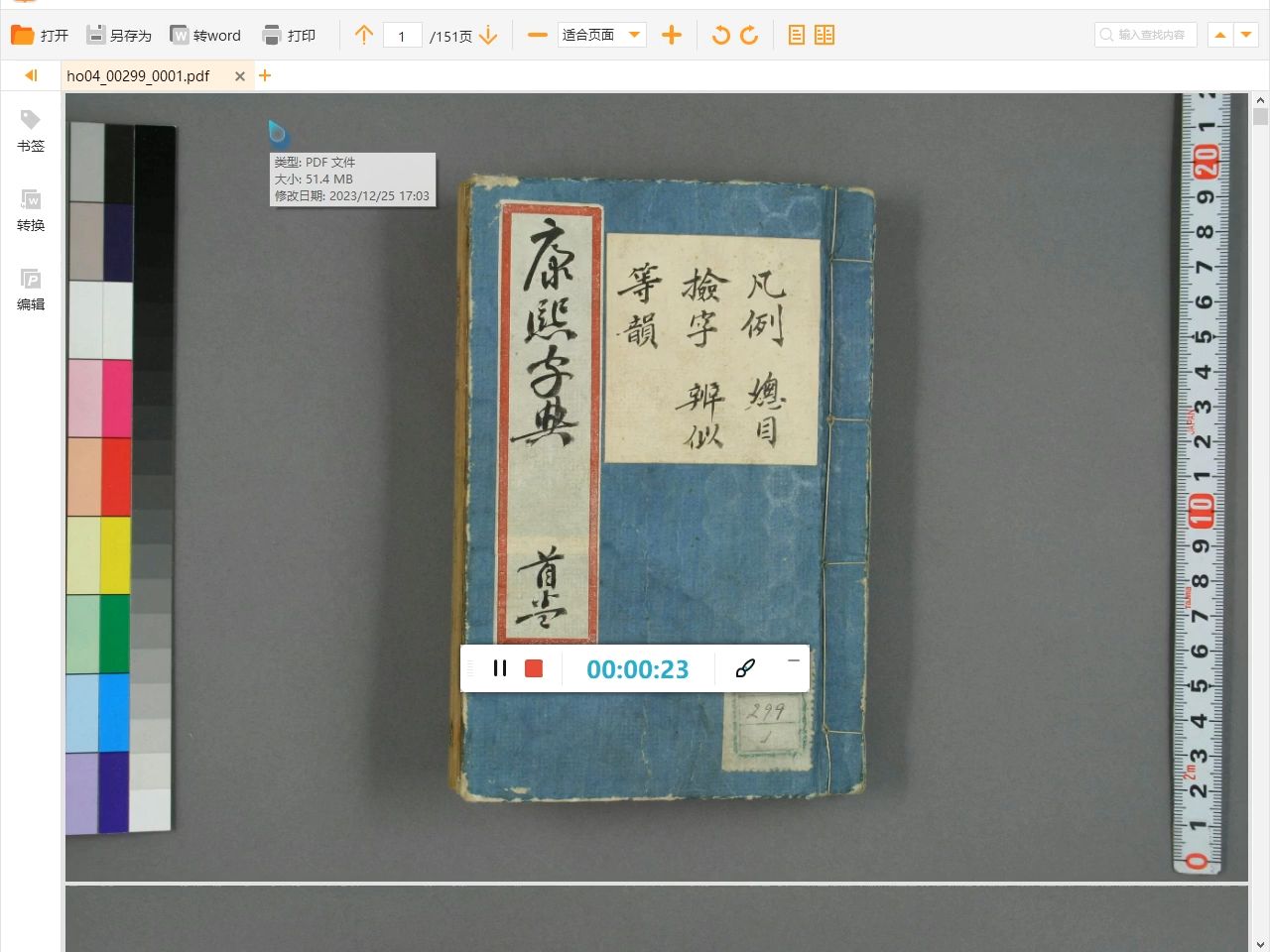Switch to single page view

(796, 36)
